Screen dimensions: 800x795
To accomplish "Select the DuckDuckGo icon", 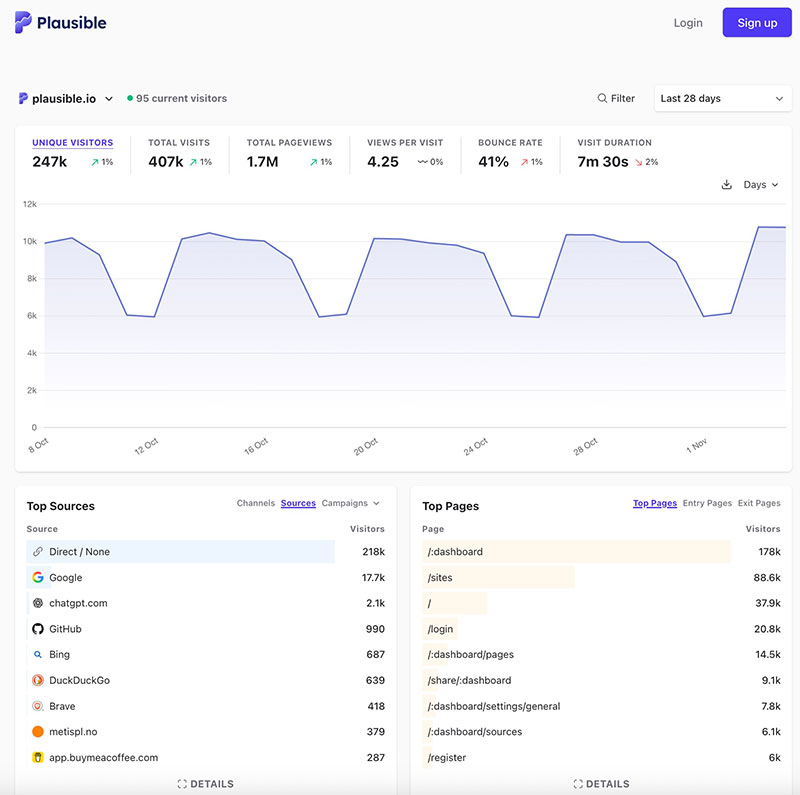I will pyautogui.click(x=37, y=680).
